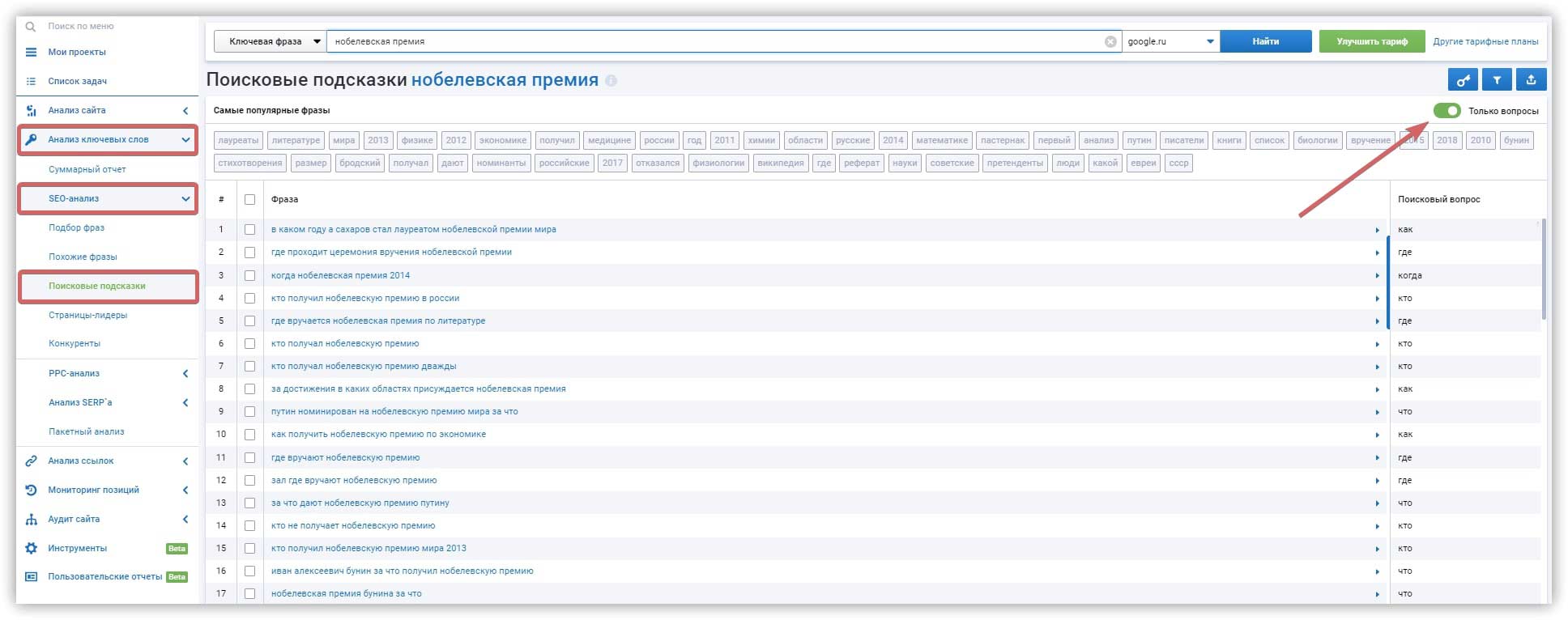Click the arrow icon at end of row 6
Image resolution: width=1568 pixels, height=620 pixels.
click(x=1377, y=344)
